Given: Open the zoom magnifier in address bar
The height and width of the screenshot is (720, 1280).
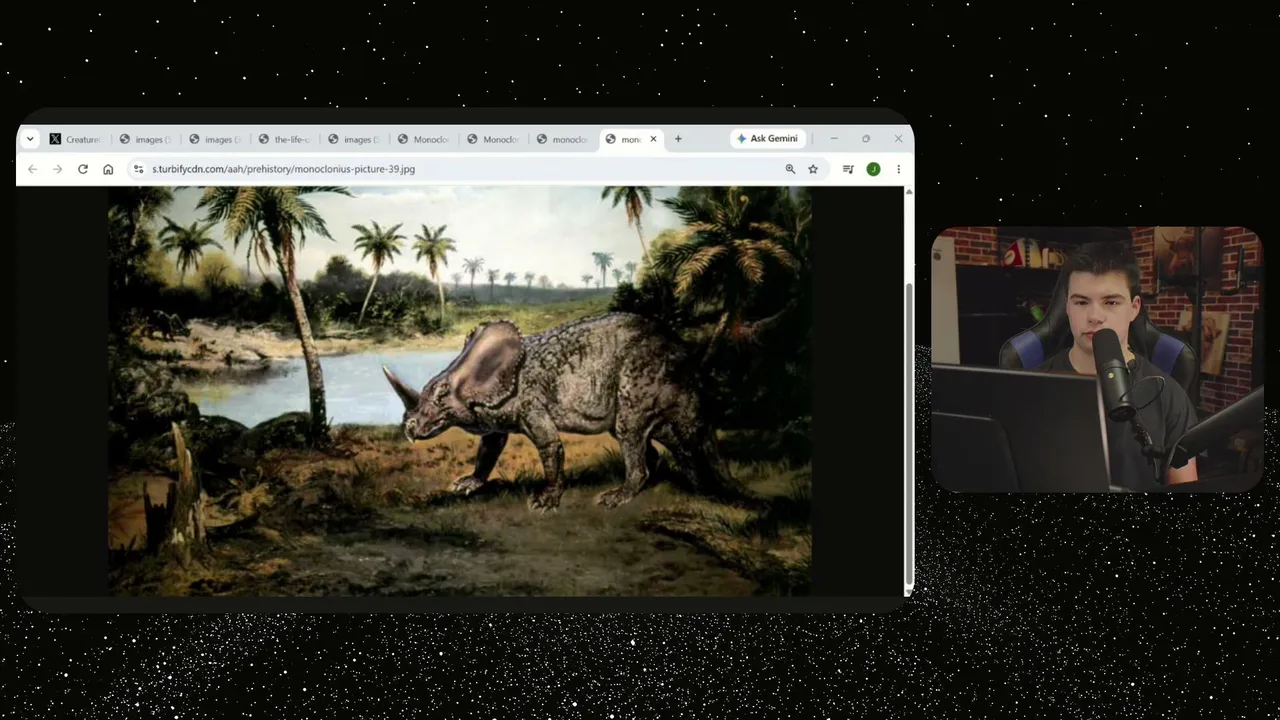Looking at the screenshot, I should point(790,169).
